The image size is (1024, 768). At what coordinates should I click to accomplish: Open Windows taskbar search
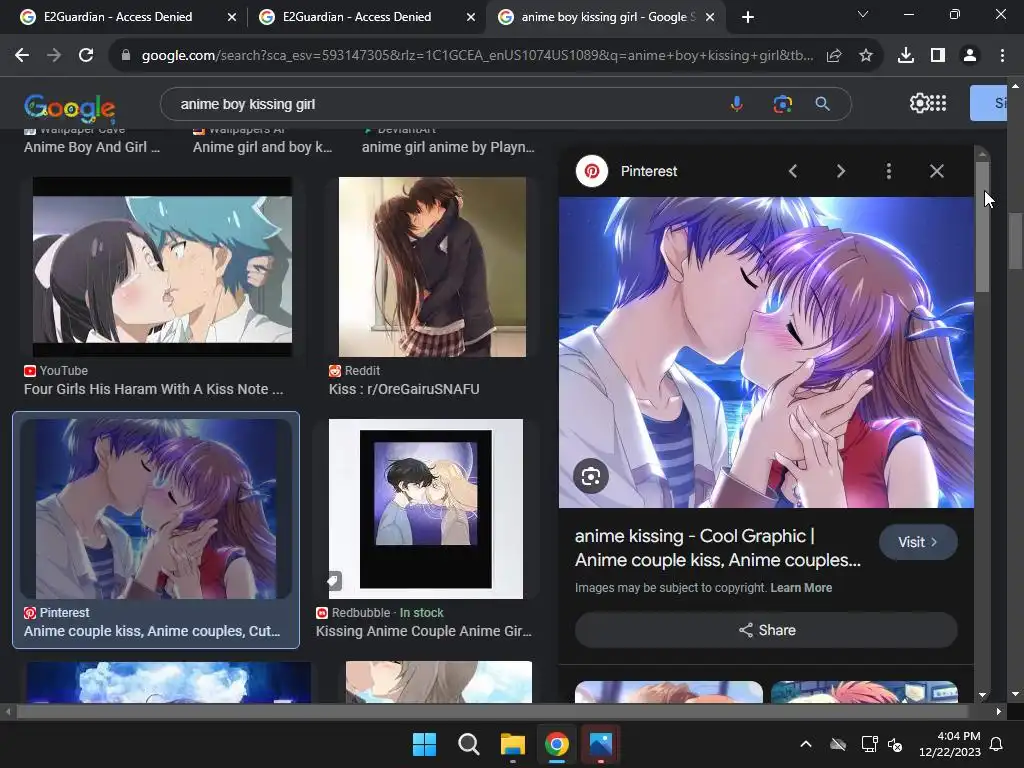(468, 744)
